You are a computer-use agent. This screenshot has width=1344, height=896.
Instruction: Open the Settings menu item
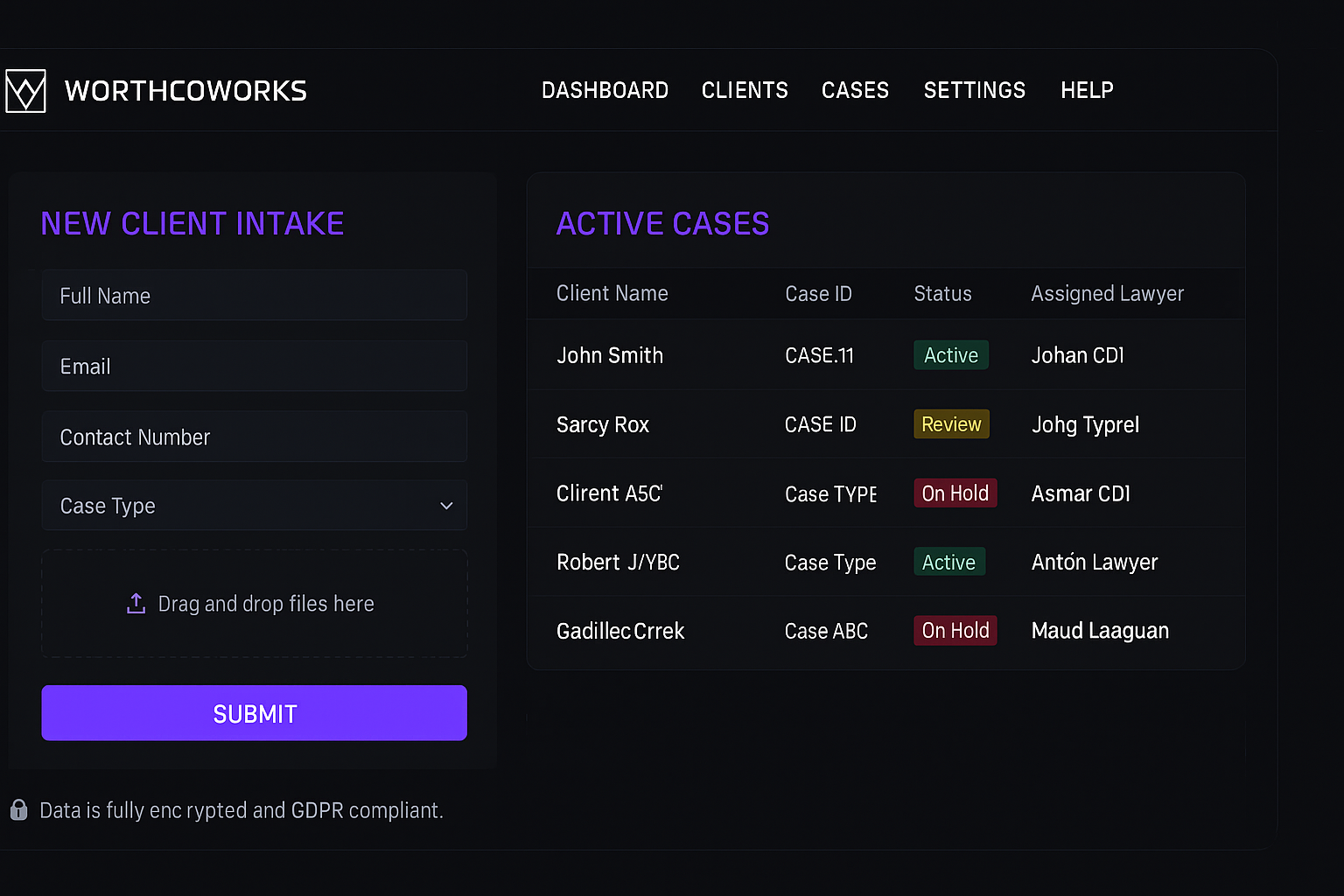(975, 90)
